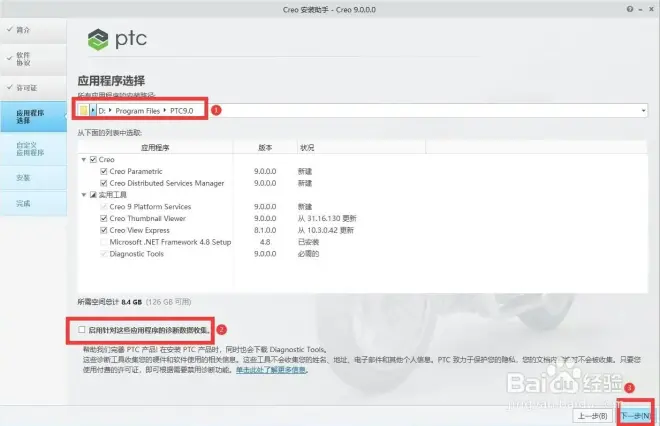Click the 上一步 back button
The width and height of the screenshot is (660, 426).
[x=592, y=414]
